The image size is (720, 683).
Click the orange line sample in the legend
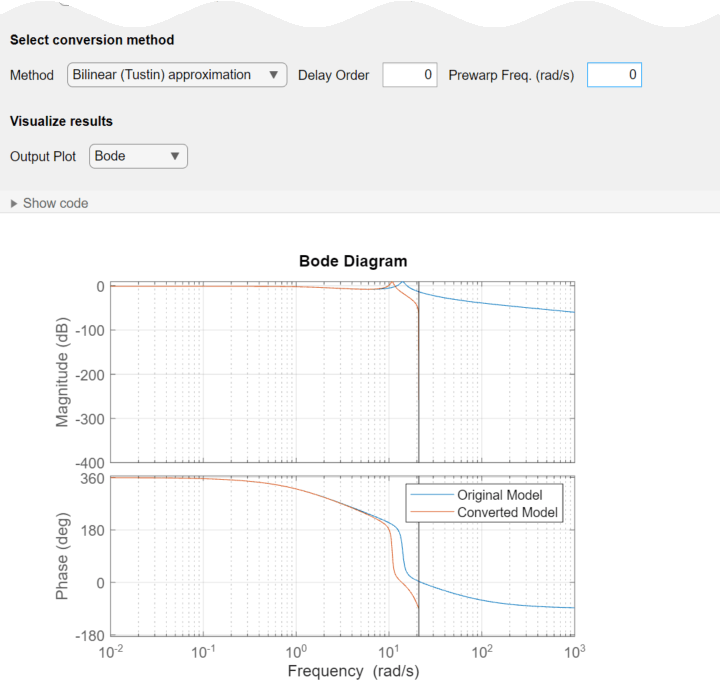tap(431, 513)
